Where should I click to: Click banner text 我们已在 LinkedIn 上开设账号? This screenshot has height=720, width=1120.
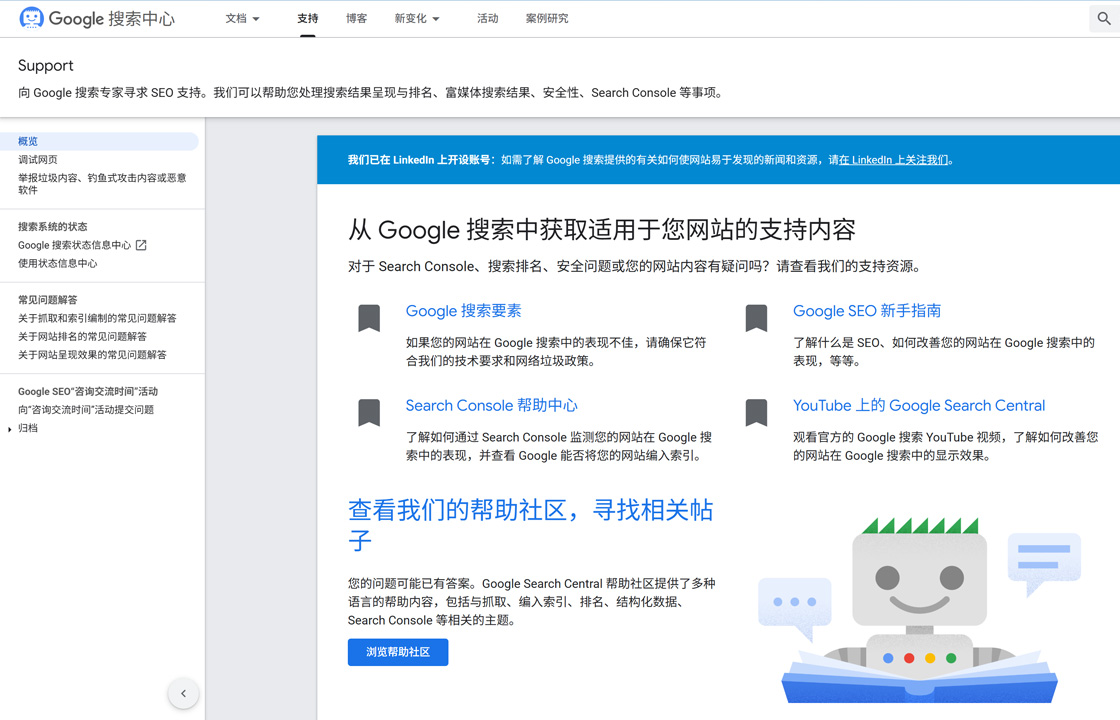click(421, 160)
